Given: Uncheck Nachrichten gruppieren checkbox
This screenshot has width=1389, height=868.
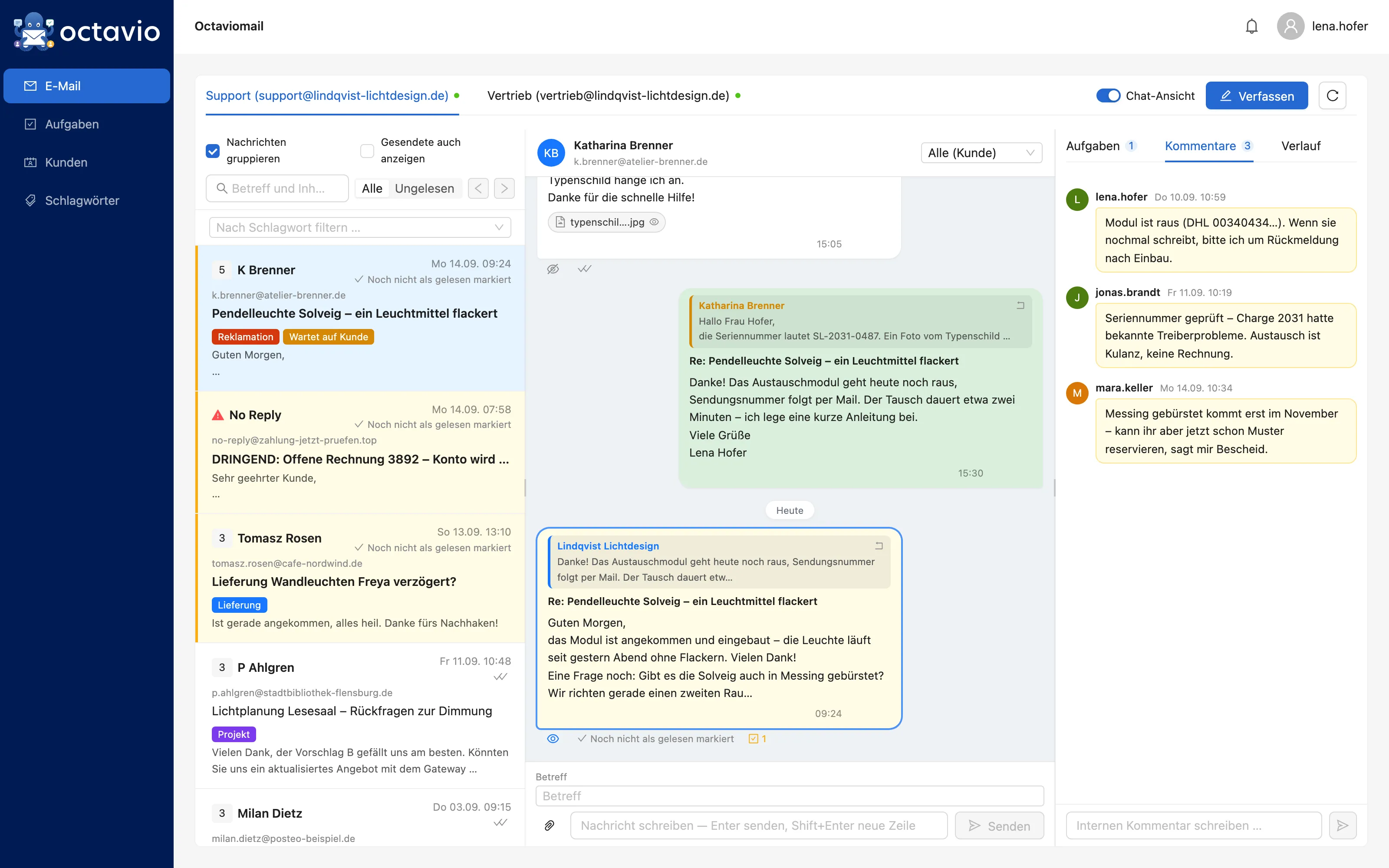Looking at the screenshot, I should tap(213, 151).
